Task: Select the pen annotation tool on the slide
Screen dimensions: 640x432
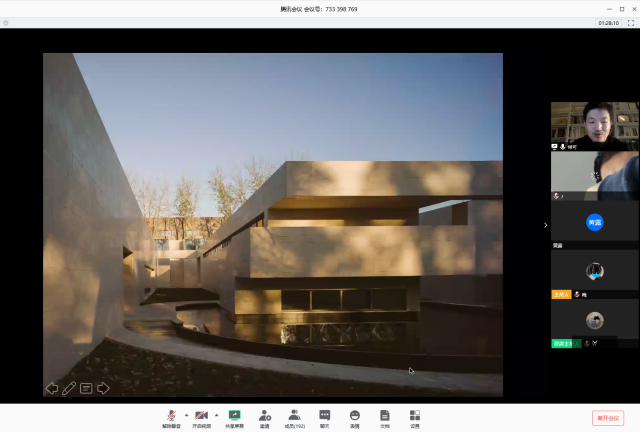Action: click(x=69, y=388)
